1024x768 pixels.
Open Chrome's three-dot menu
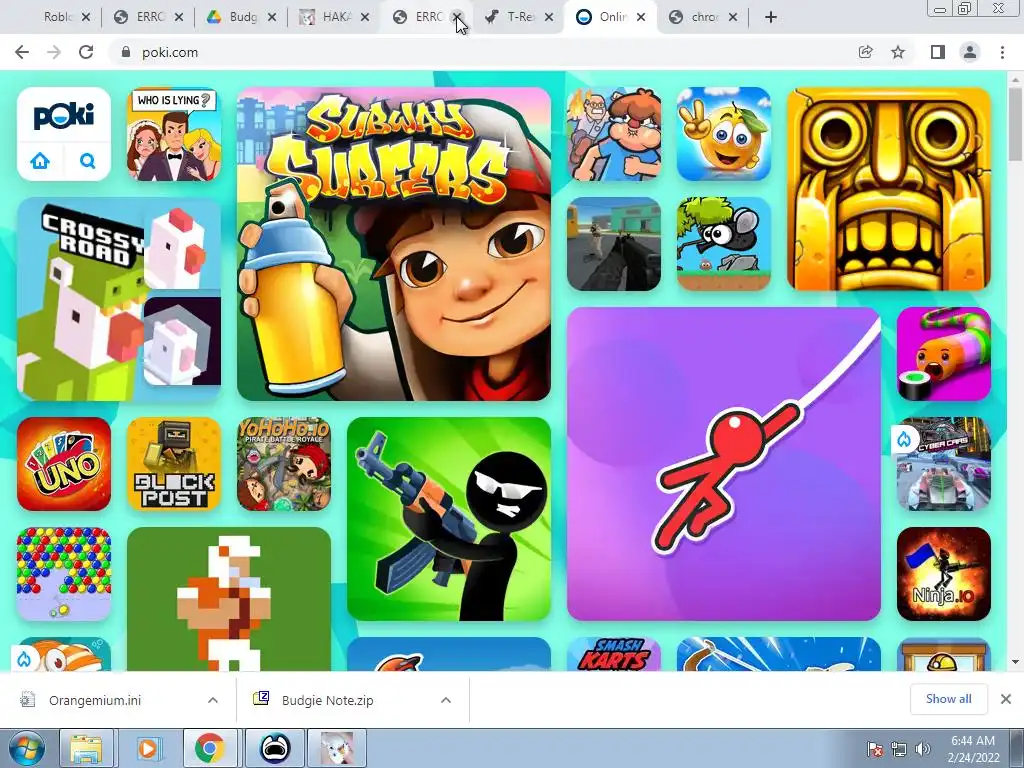pos(1002,52)
